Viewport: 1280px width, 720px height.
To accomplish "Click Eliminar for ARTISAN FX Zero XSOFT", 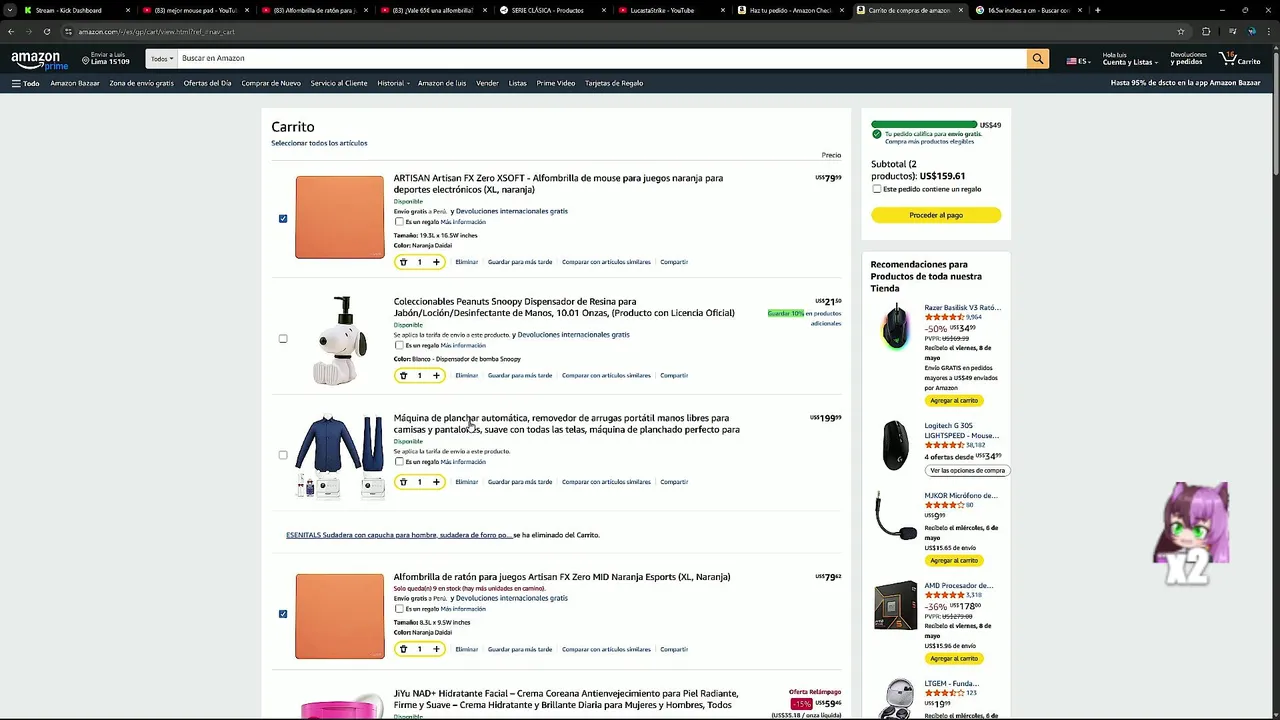I will pyautogui.click(x=466, y=262).
